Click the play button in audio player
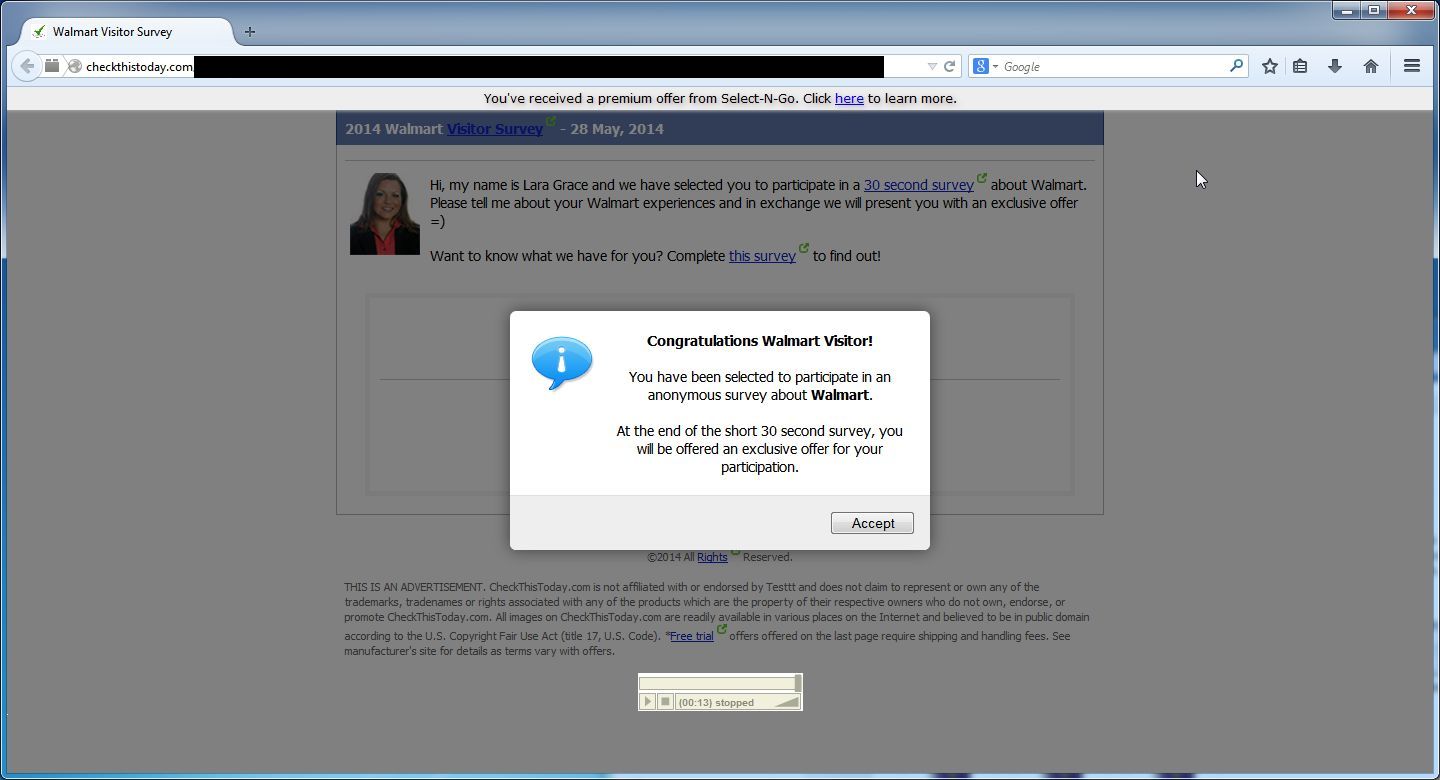The width and height of the screenshot is (1440, 780). 647,702
